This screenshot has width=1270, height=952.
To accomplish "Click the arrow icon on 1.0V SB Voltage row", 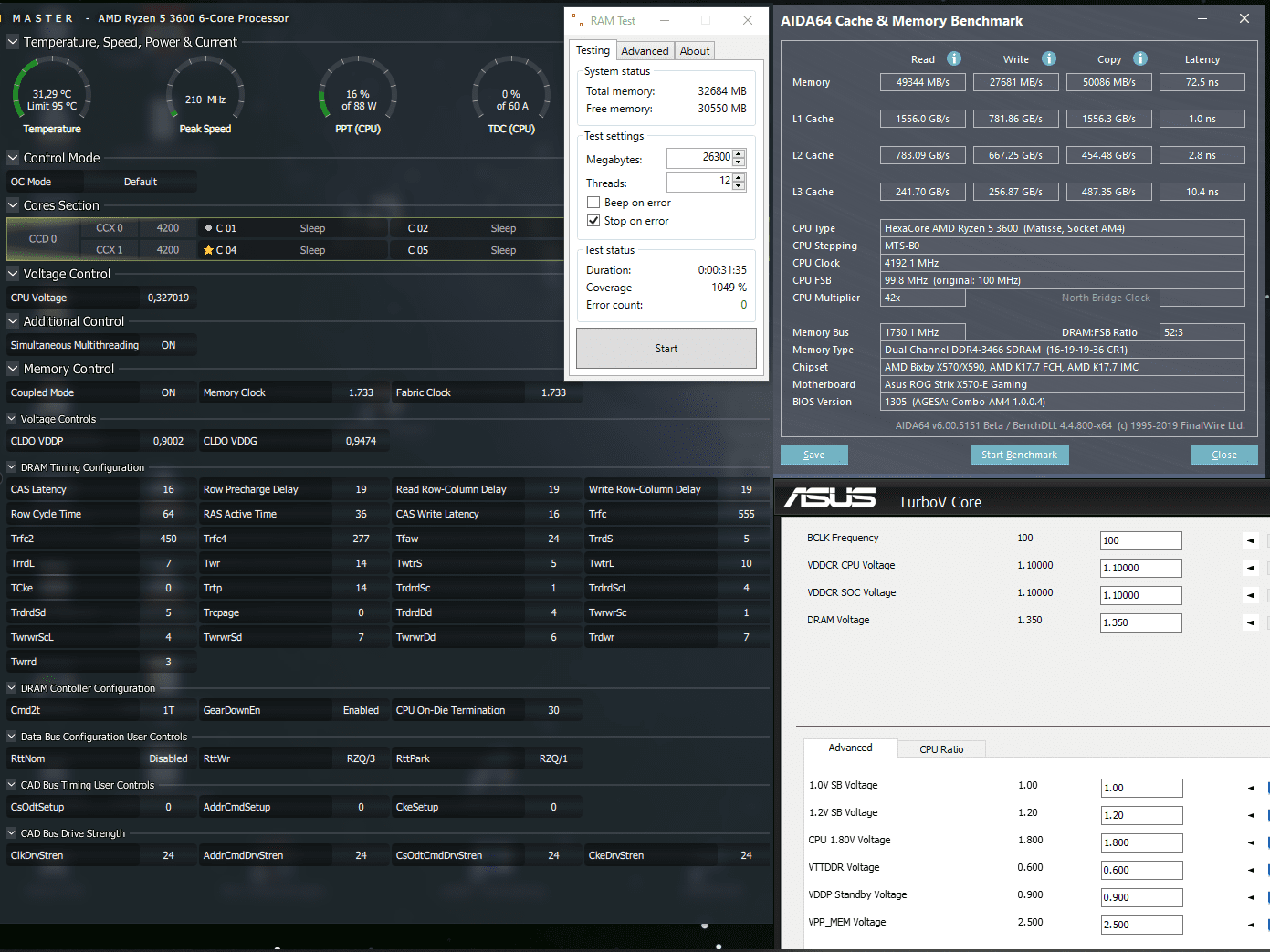I will click(1251, 788).
